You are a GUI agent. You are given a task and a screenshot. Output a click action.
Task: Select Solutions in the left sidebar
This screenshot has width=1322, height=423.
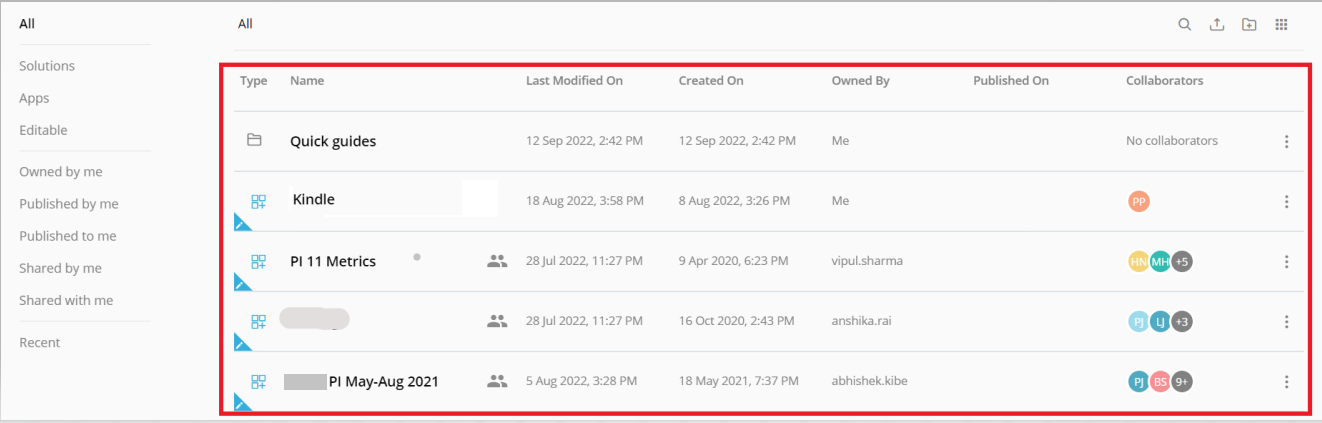pos(47,66)
